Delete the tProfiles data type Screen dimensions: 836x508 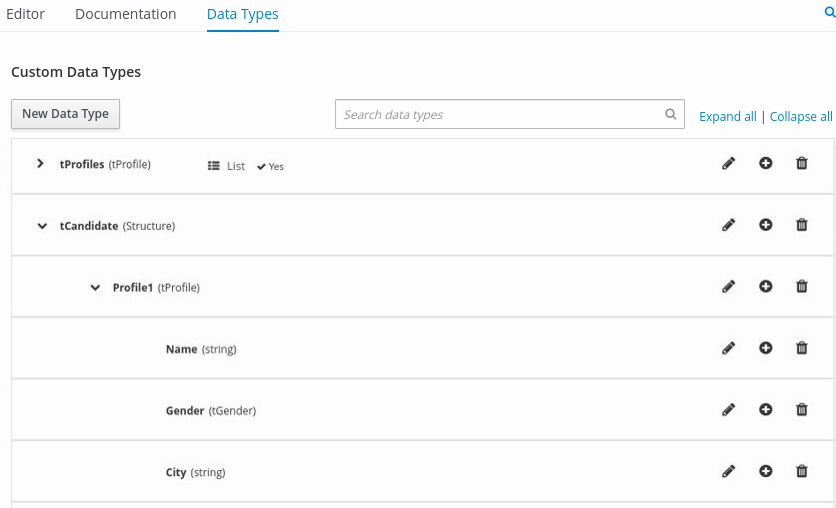tap(802, 163)
